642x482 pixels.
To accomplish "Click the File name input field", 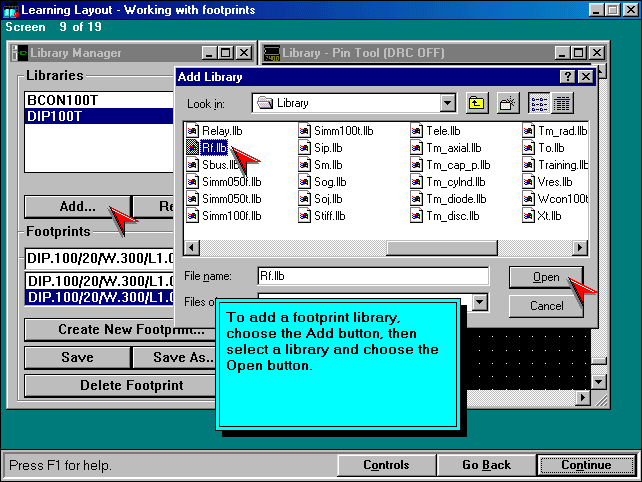I will tap(372, 275).
